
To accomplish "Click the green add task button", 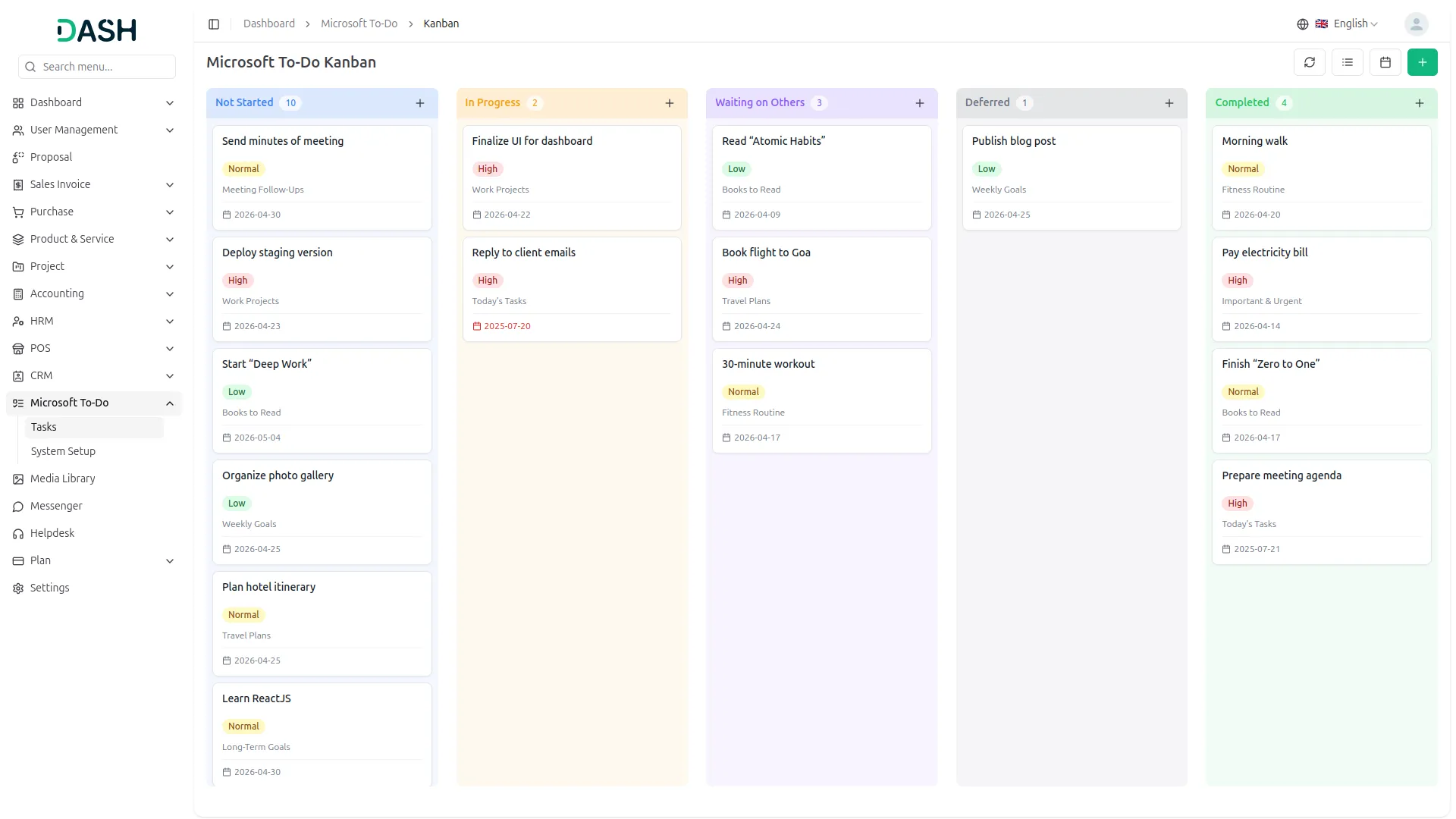I will [1423, 62].
